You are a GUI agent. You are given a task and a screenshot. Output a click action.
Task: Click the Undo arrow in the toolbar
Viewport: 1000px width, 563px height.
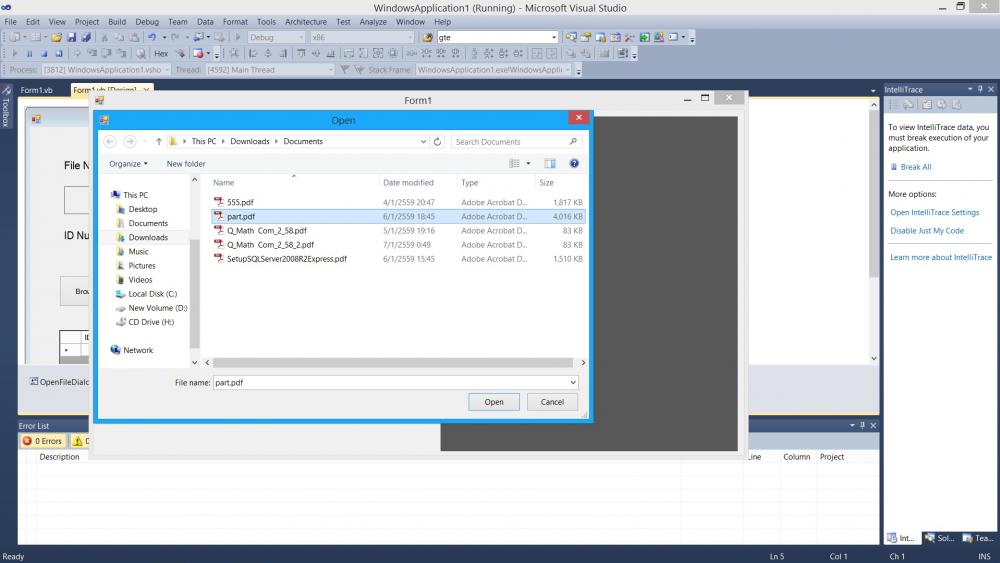coord(152,37)
